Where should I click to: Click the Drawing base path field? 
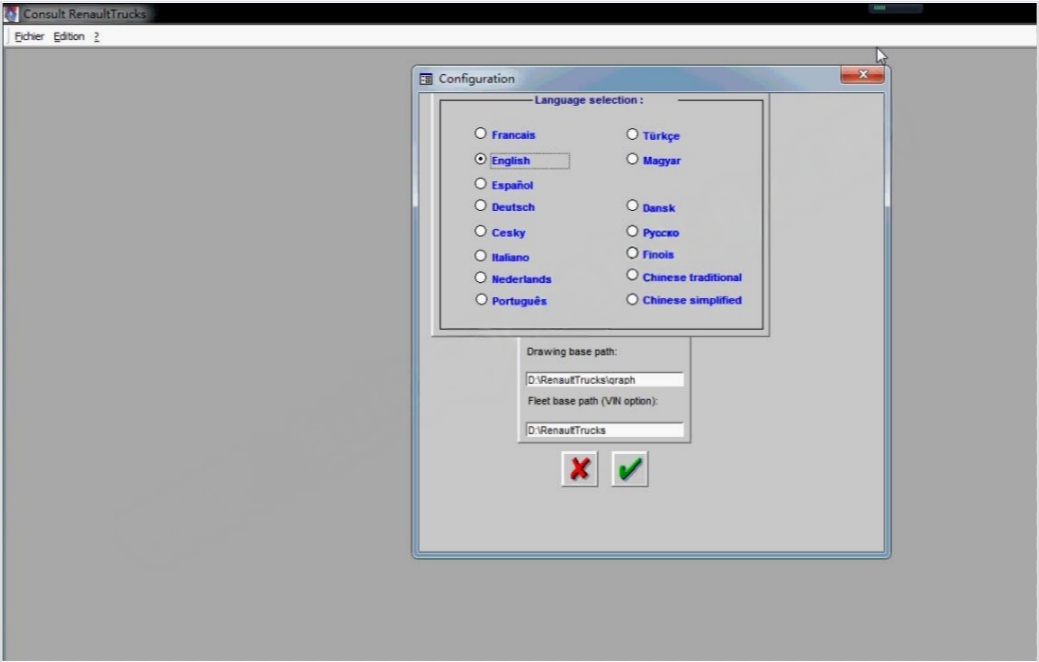tap(604, 380)
